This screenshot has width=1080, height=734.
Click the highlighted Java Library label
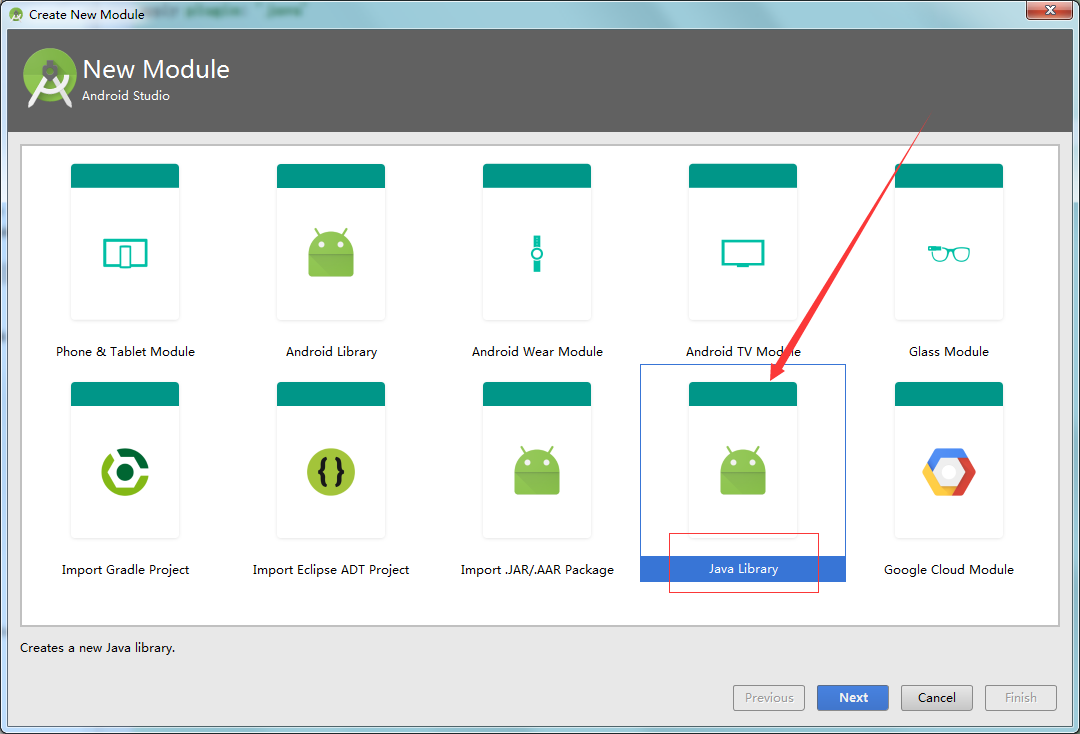pyautogui.click(x=743, y=569)
